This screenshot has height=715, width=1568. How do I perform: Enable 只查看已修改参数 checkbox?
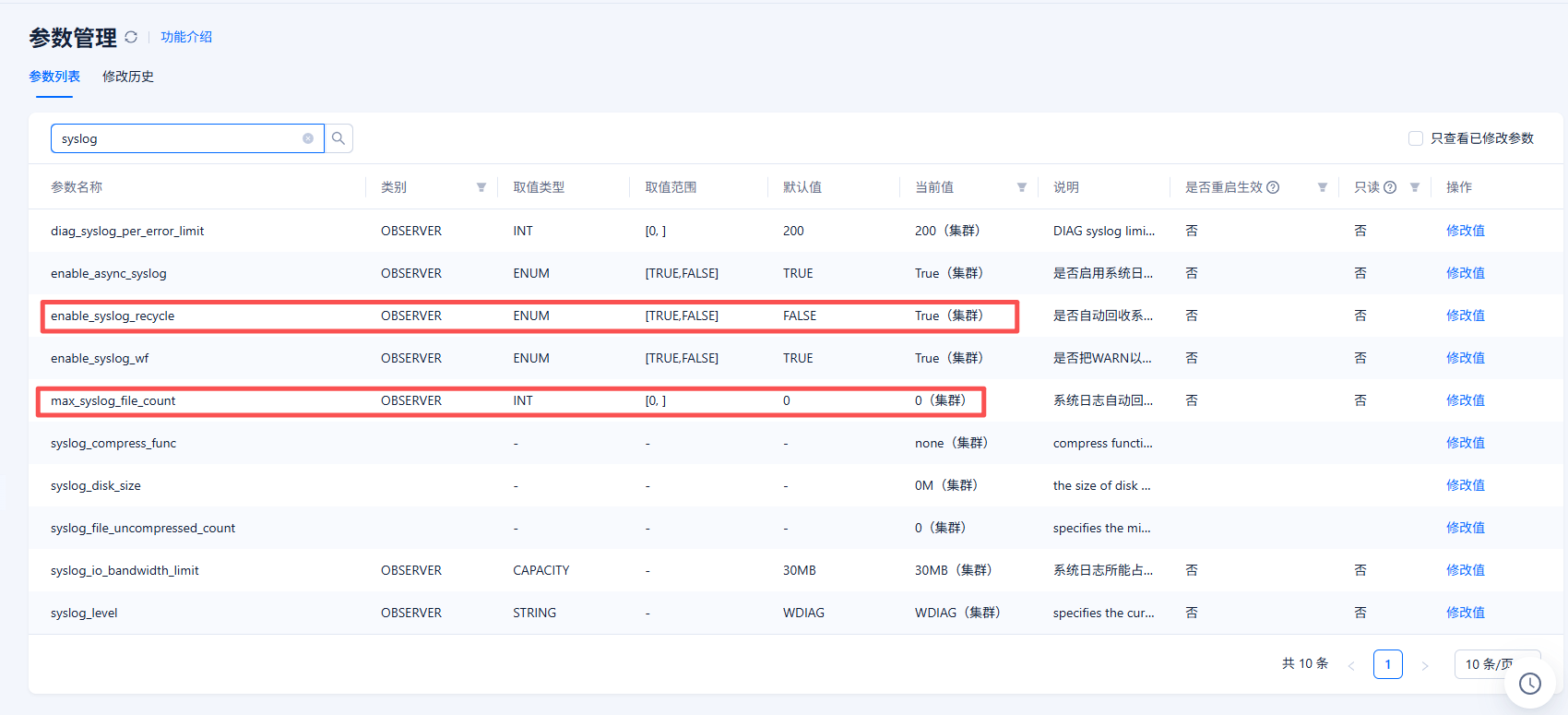(x=1416, y=138)
